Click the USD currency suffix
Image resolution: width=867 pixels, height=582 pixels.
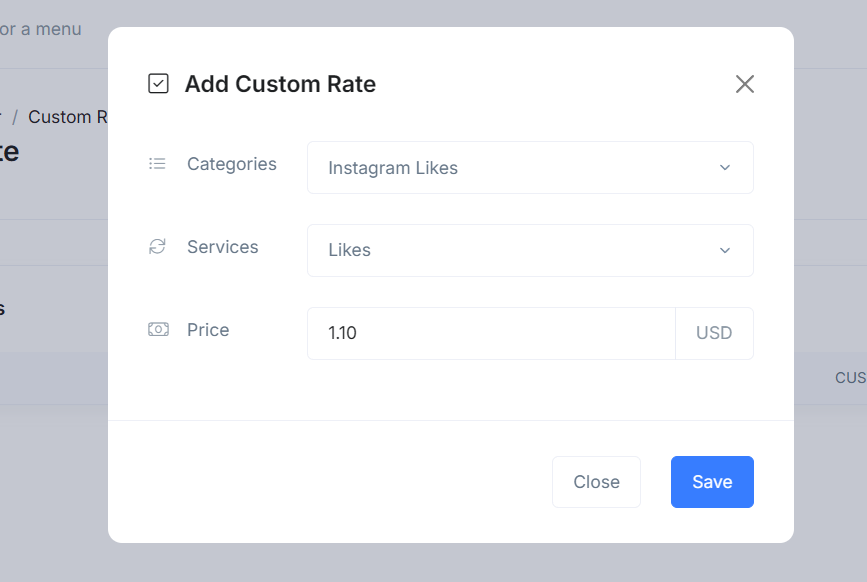(714, 333)
